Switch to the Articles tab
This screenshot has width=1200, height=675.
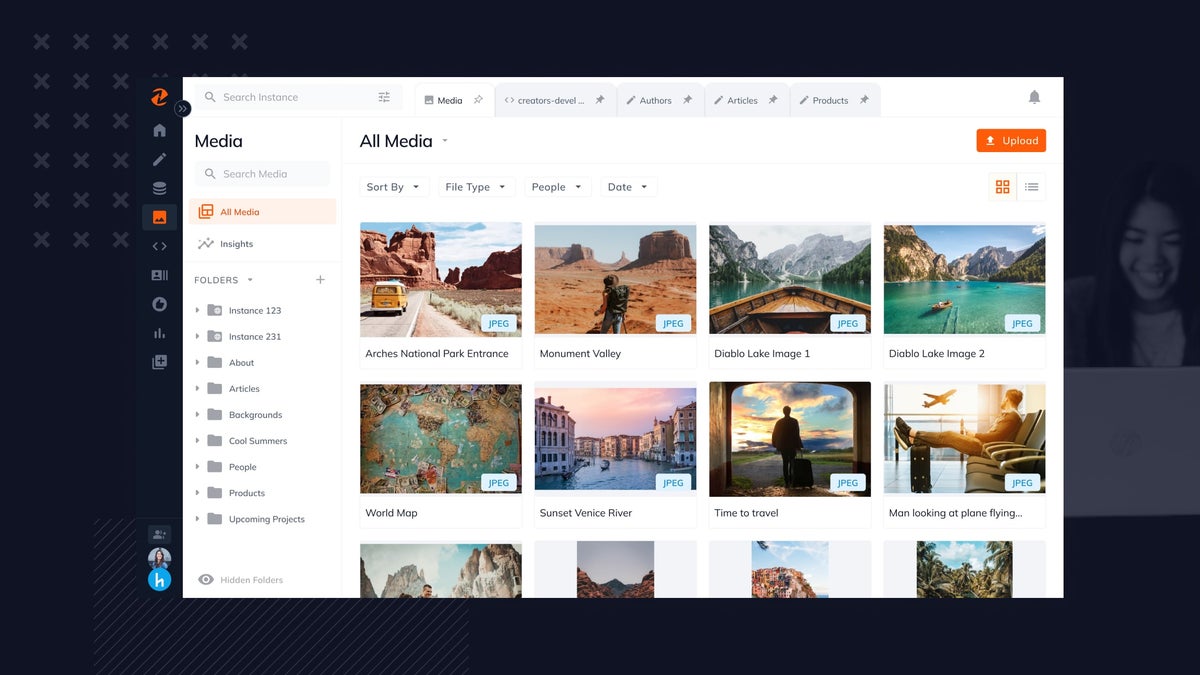[740, 99]
